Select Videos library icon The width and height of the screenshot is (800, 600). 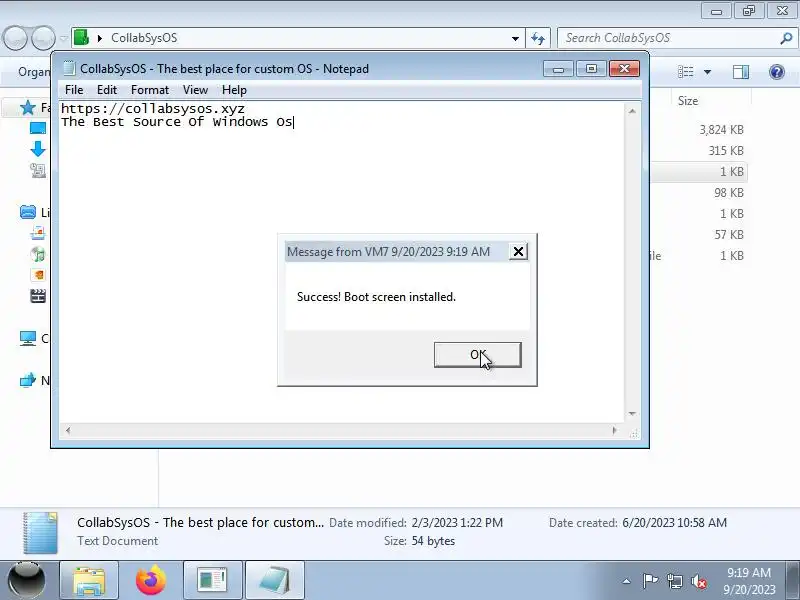click(38, 296)
